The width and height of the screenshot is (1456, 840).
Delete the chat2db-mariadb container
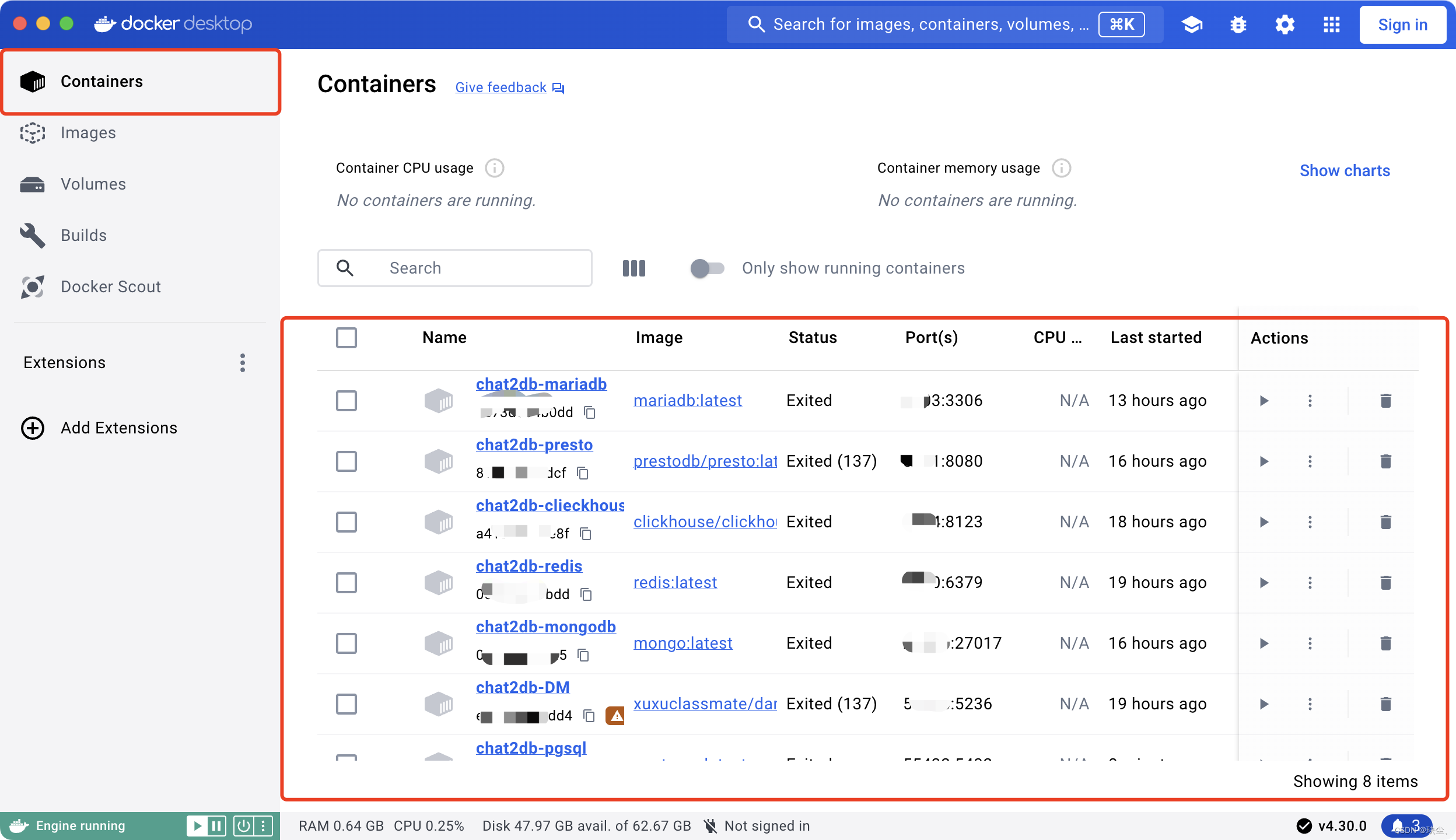coord(1386,401)
